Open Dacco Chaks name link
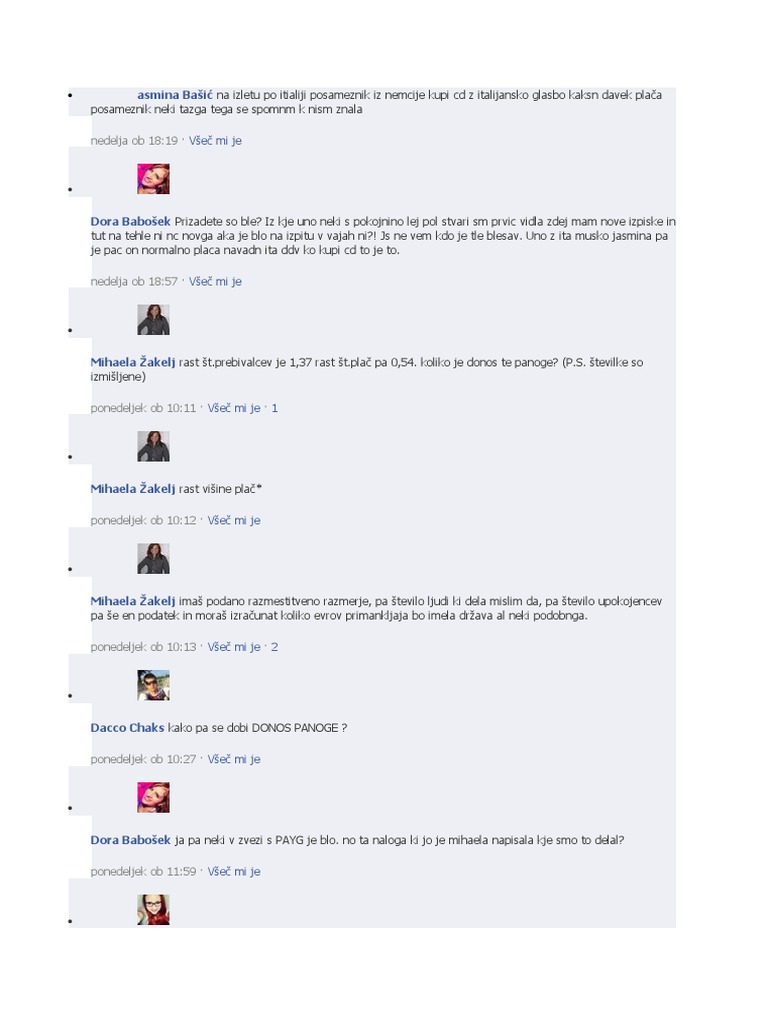This screenshot has height=1024, width=768. coord(127,728)
